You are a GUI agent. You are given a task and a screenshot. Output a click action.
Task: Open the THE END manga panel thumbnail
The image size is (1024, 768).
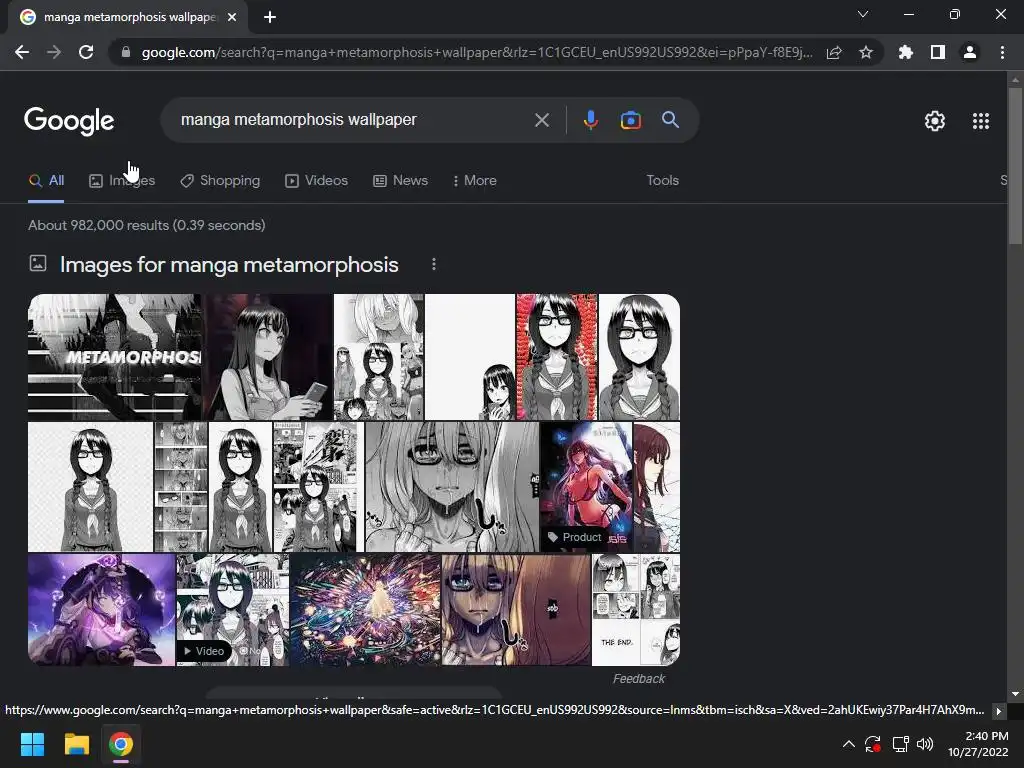coord(635,610)
